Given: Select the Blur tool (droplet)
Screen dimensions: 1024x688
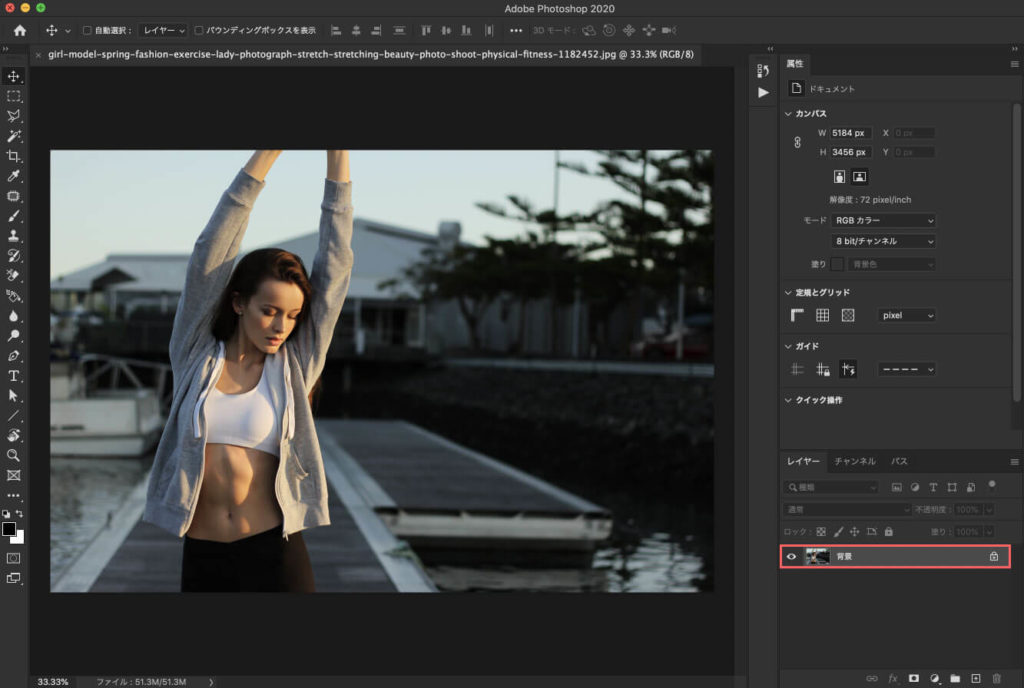Looking at the screenshot, I should [13, 316].
